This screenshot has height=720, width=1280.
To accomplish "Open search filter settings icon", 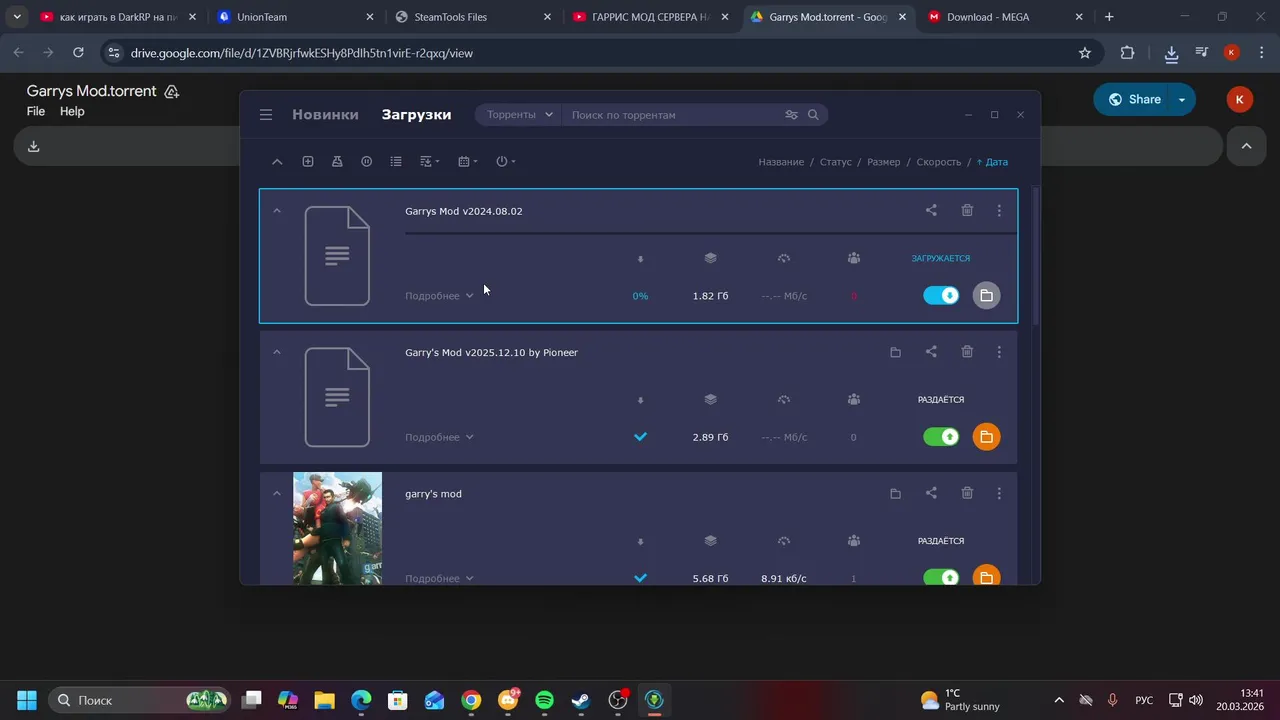I will point(791,115).
